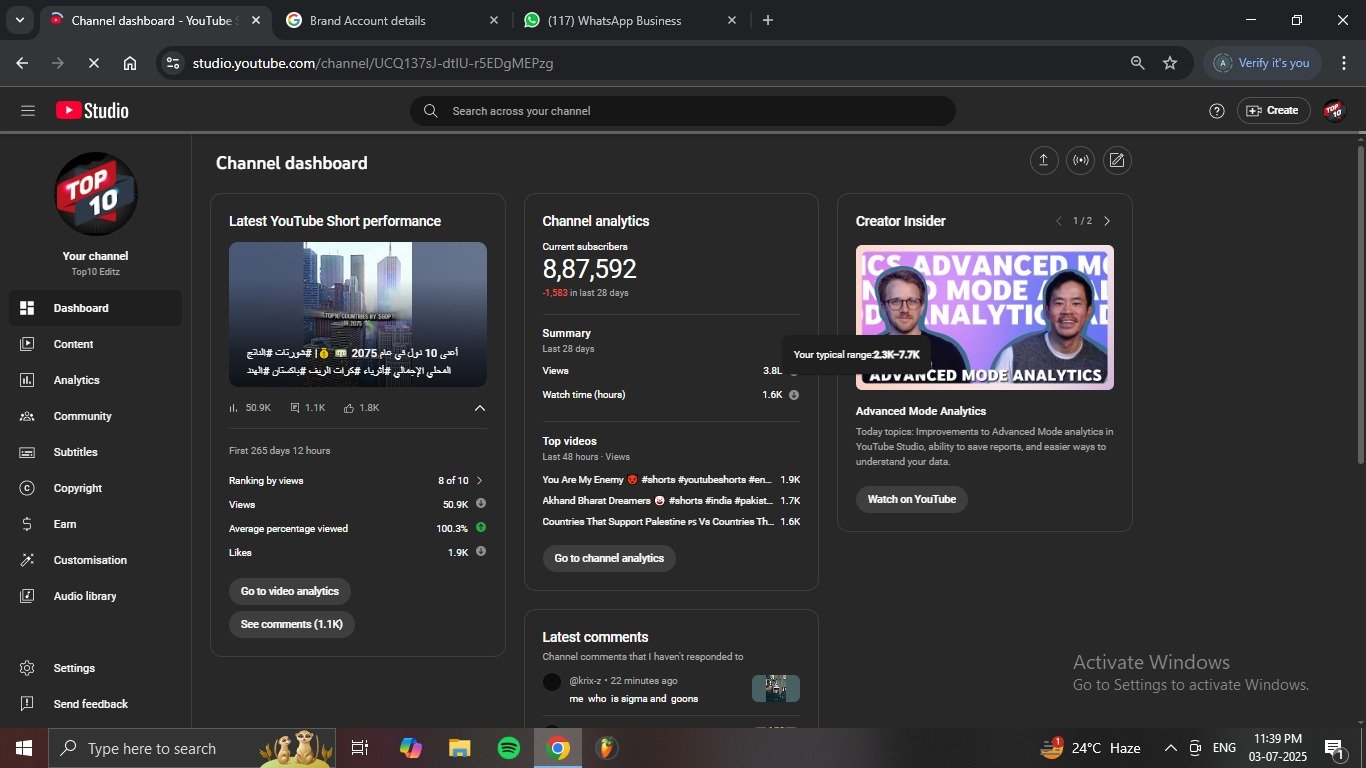Open Audio library in the sidebar
1366x768 pixels.
point(95,596)
